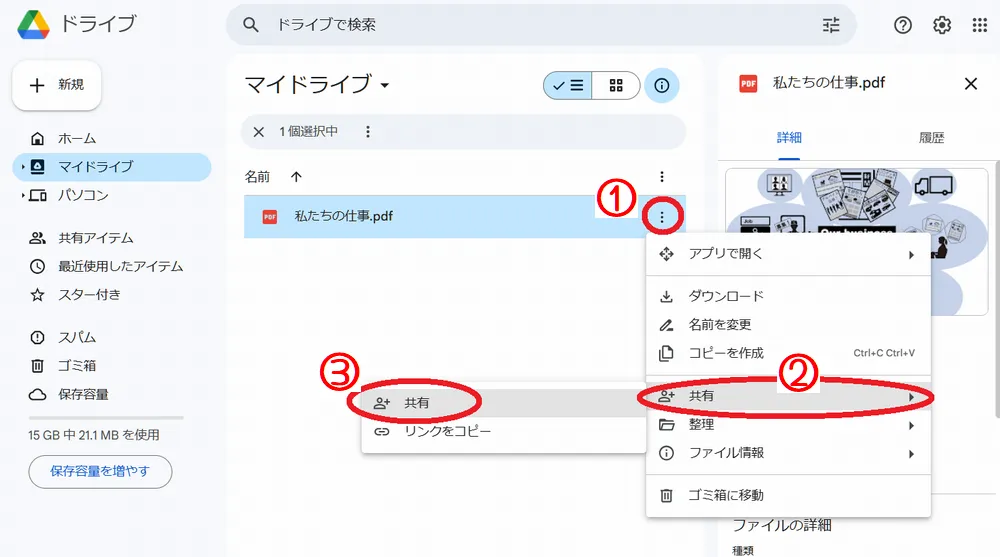
Task: Click the ドライブで検索 search field
Action: coord(540,25)
